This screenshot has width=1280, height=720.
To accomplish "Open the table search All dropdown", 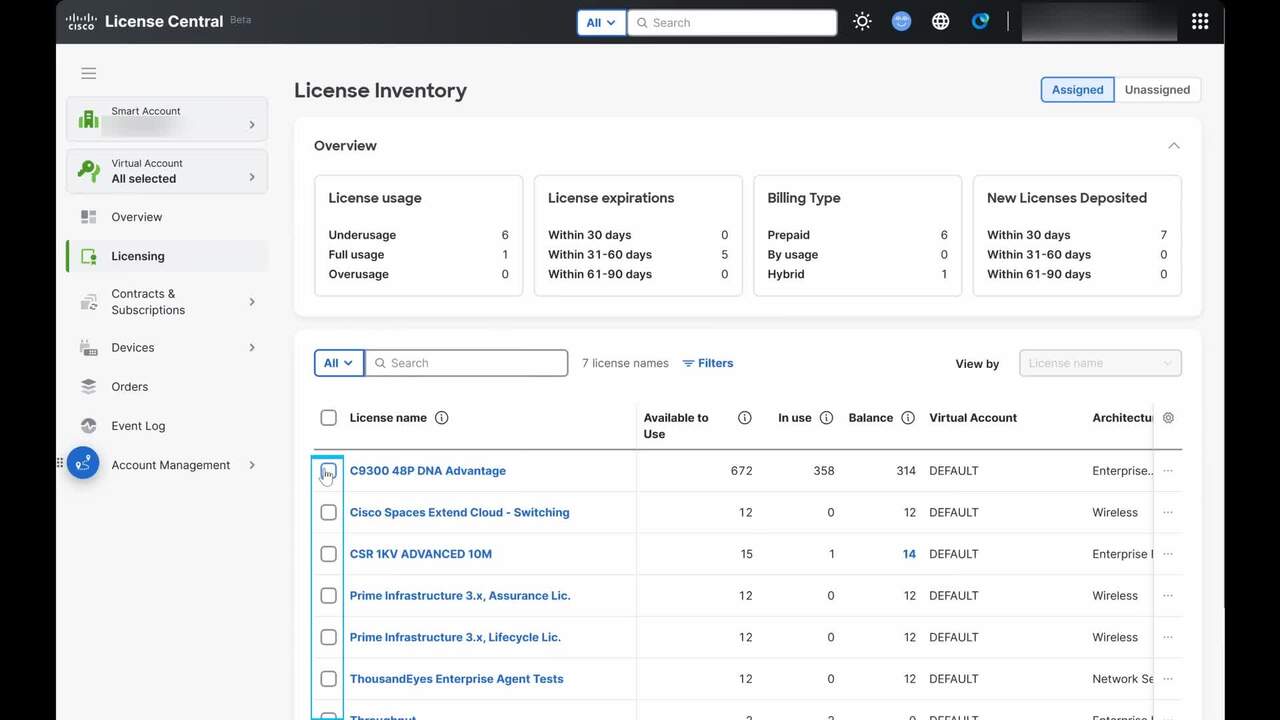I will coord(339,363).
